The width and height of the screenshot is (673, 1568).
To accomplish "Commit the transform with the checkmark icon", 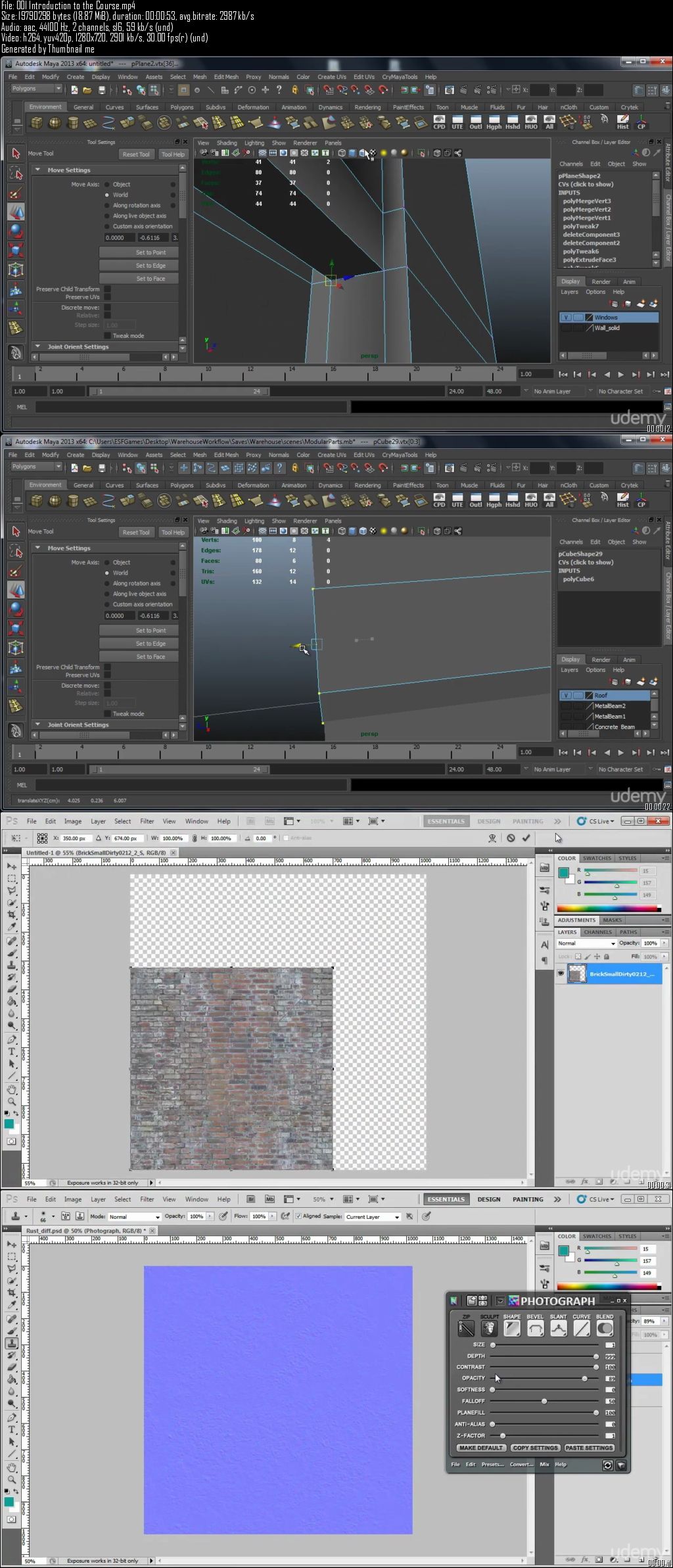I will (526, 838).
